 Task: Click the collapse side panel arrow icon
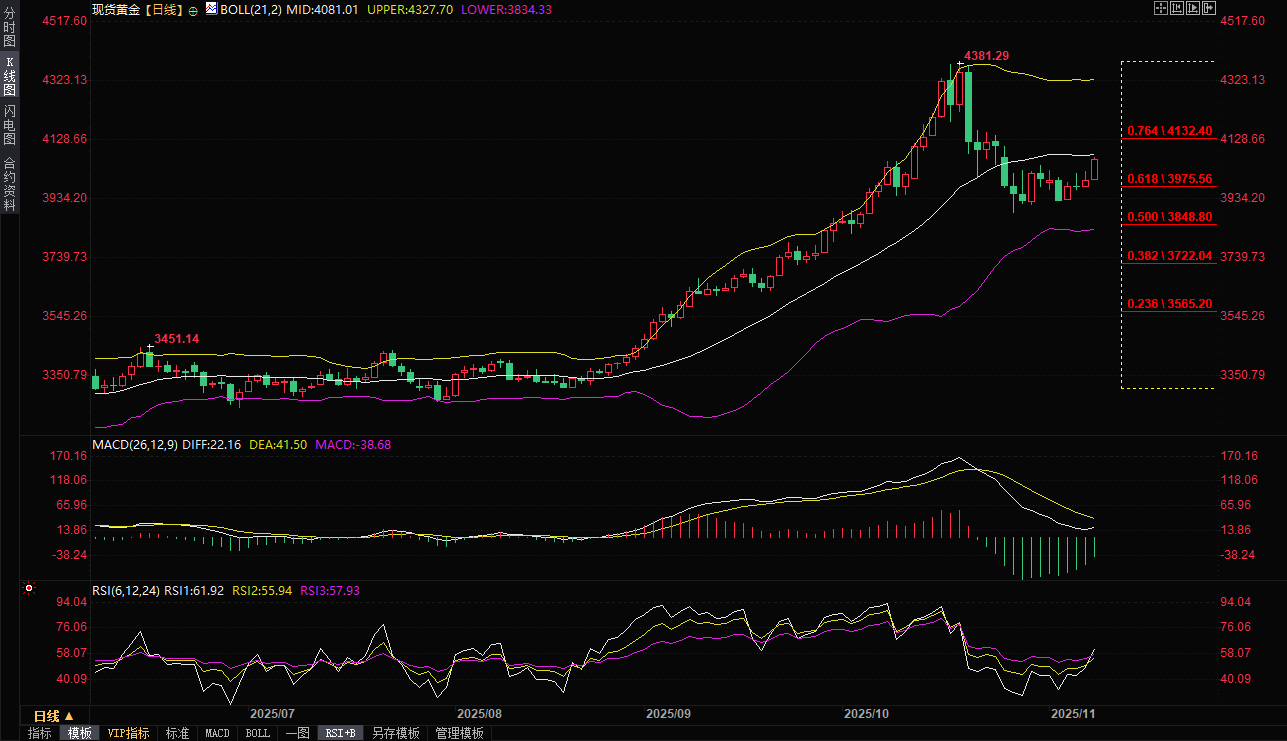1208,8
